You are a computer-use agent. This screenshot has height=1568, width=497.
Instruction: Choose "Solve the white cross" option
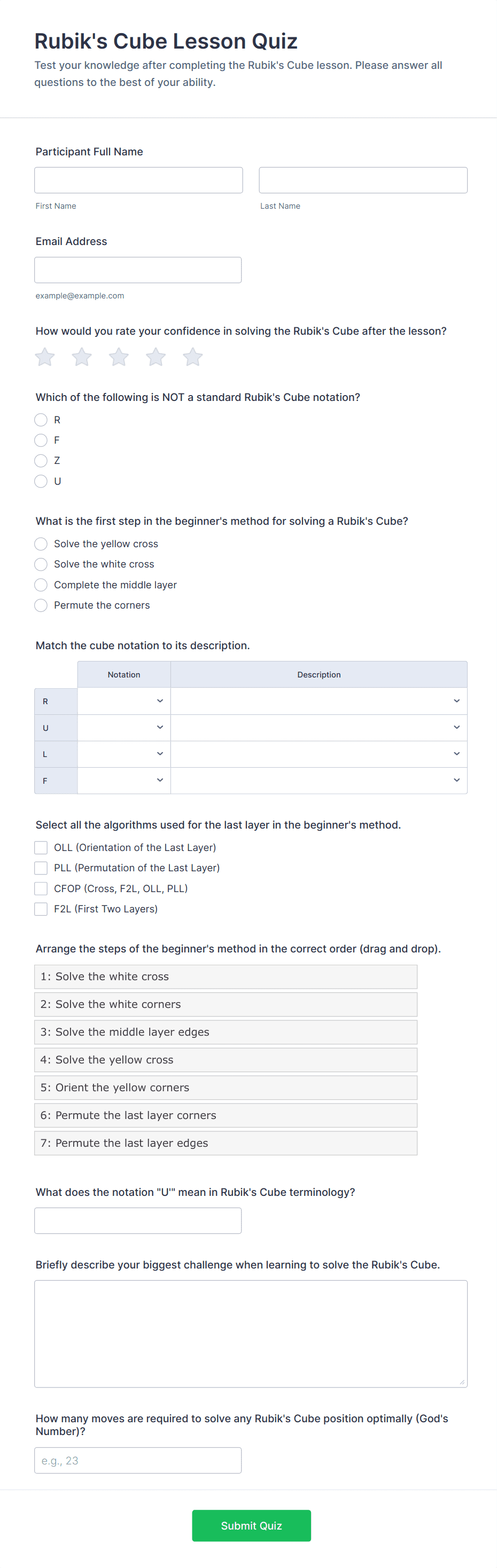pos(41,564)
